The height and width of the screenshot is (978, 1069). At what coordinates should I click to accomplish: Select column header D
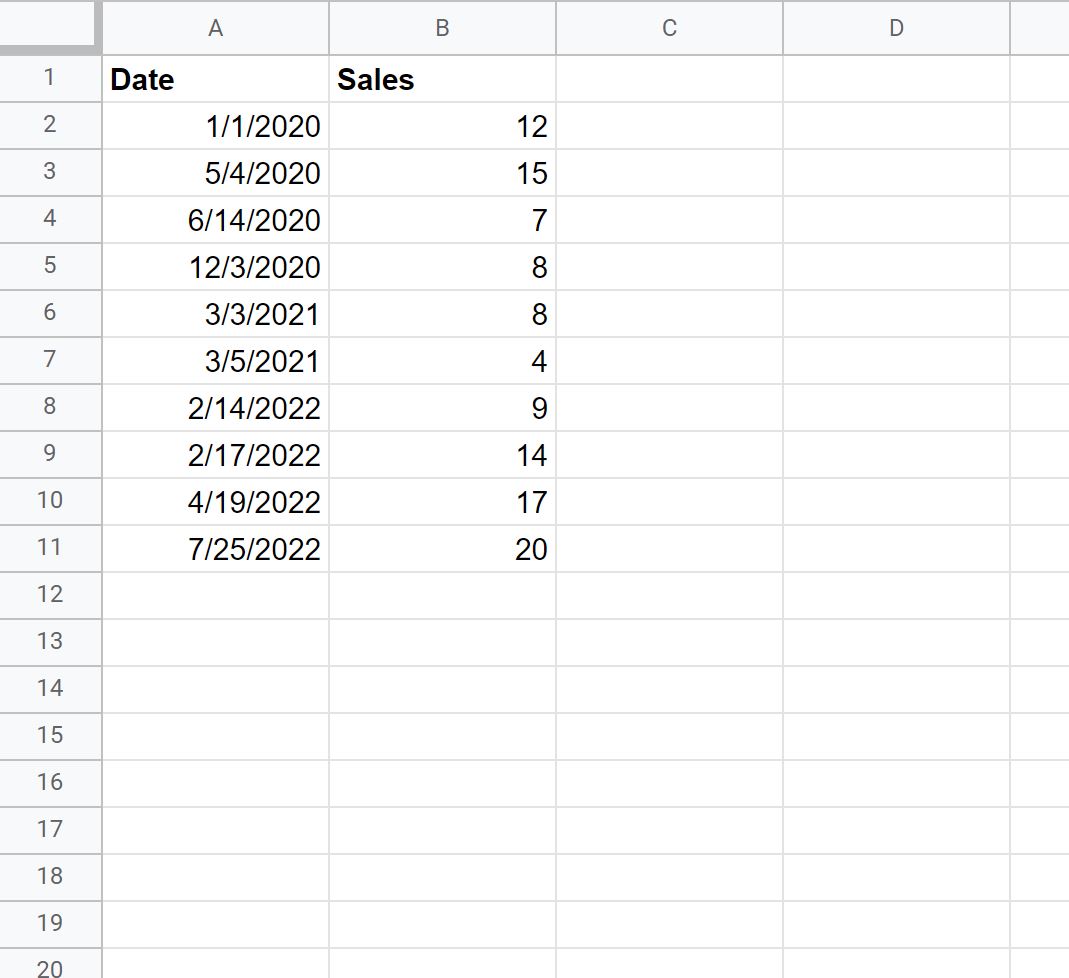point(895,28)
